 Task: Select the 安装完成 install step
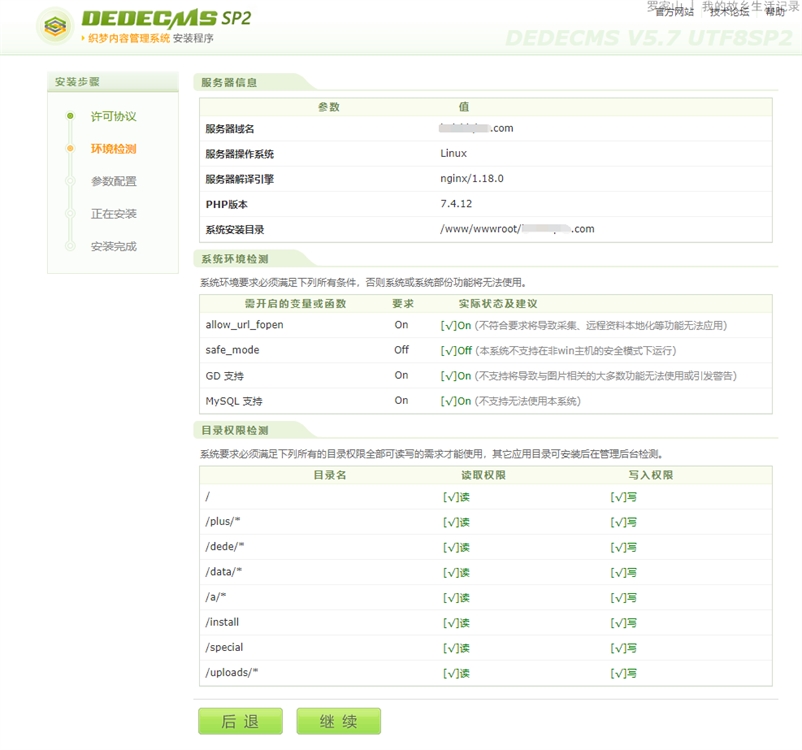pos(114,247)
